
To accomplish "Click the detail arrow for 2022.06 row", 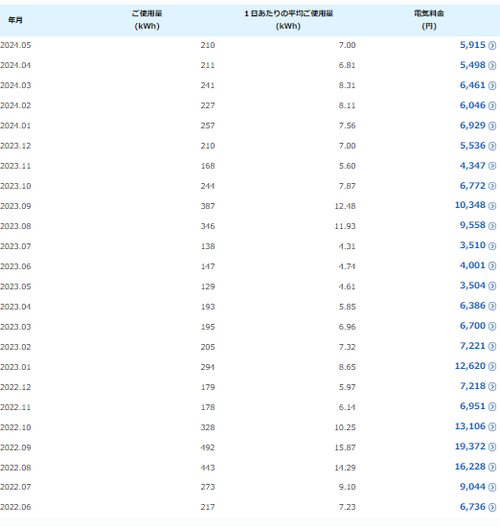I will (x=492, y=507).
